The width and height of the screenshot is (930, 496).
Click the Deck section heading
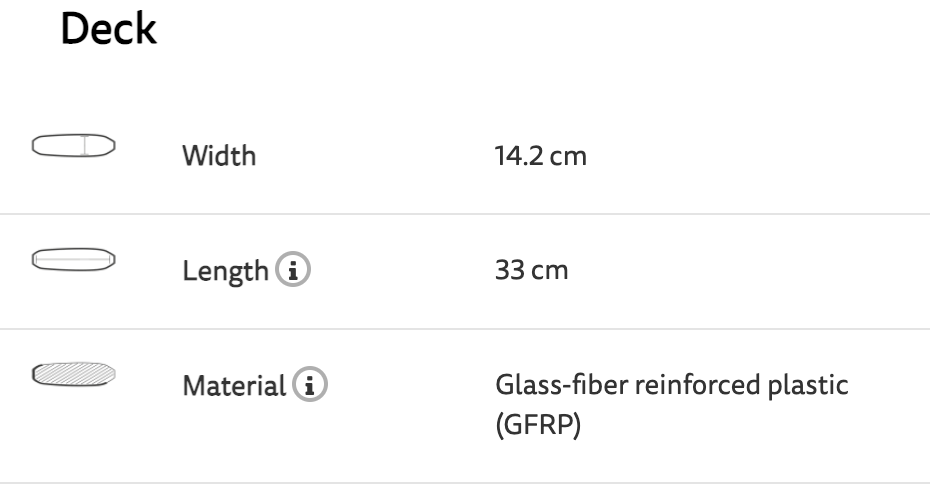(109, 31)
